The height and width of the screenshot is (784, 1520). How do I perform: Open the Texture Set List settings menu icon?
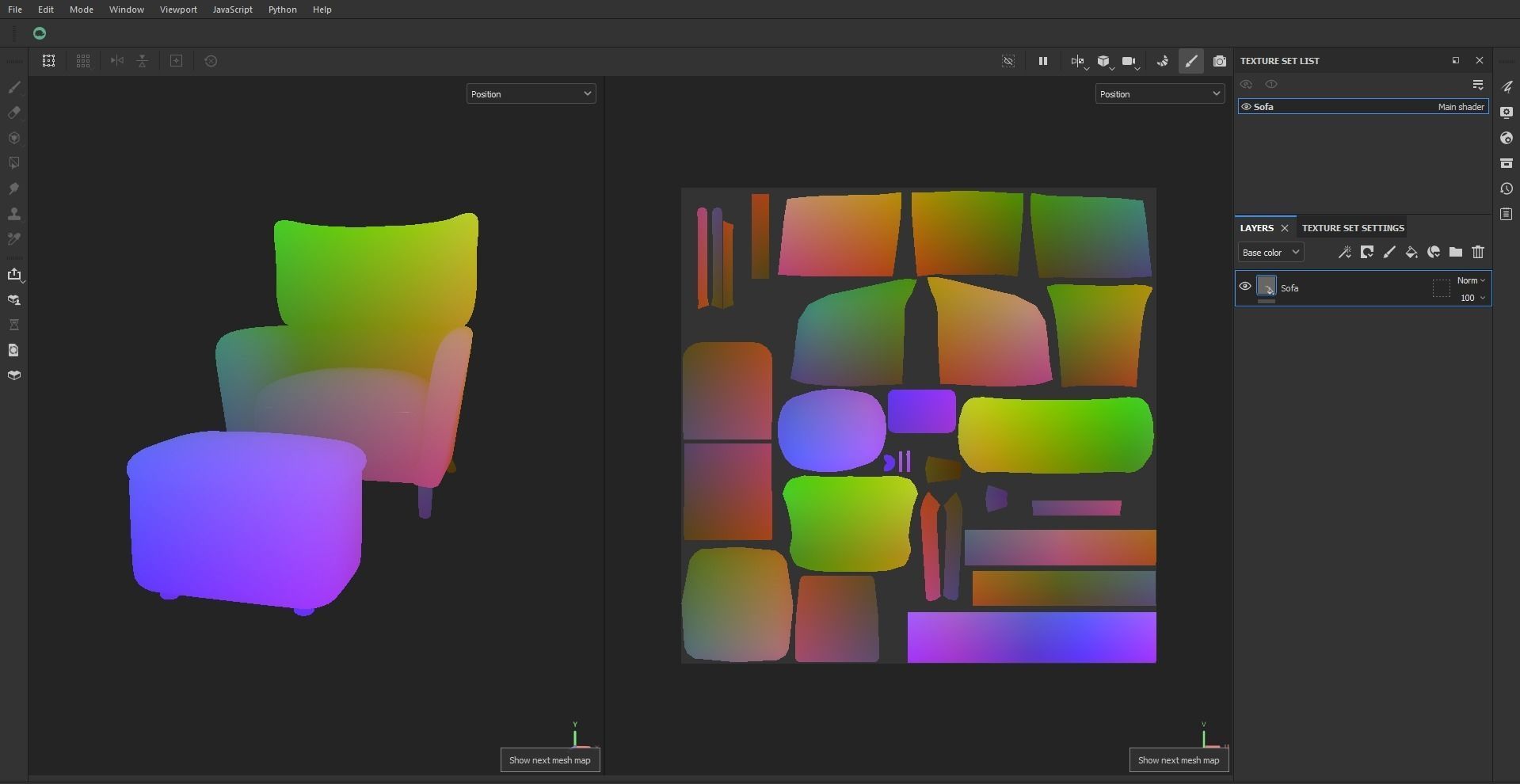1478,85
